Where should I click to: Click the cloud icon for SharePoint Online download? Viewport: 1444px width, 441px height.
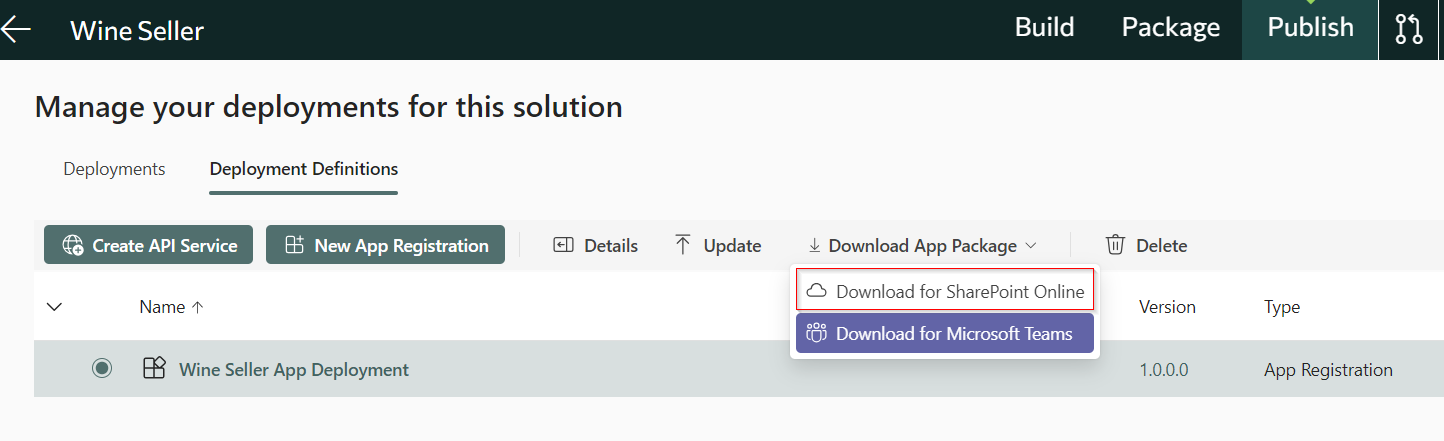coord(817,291)
